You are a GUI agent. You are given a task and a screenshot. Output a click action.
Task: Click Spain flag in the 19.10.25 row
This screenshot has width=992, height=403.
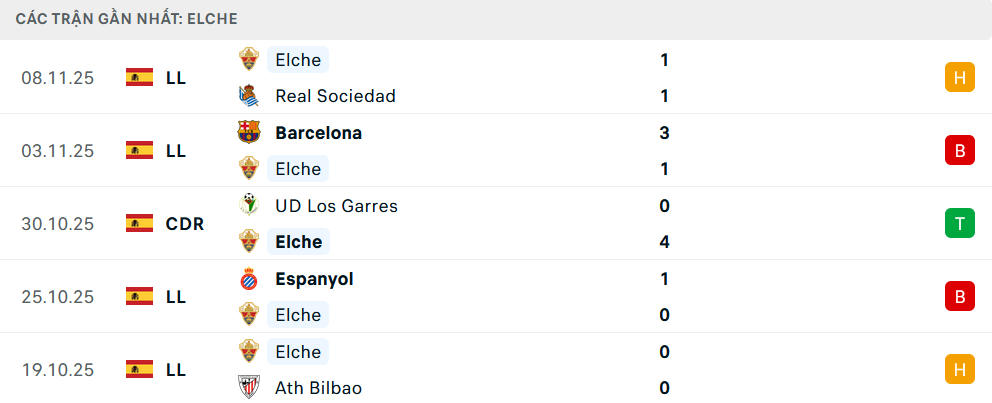[x=139, y=369]
